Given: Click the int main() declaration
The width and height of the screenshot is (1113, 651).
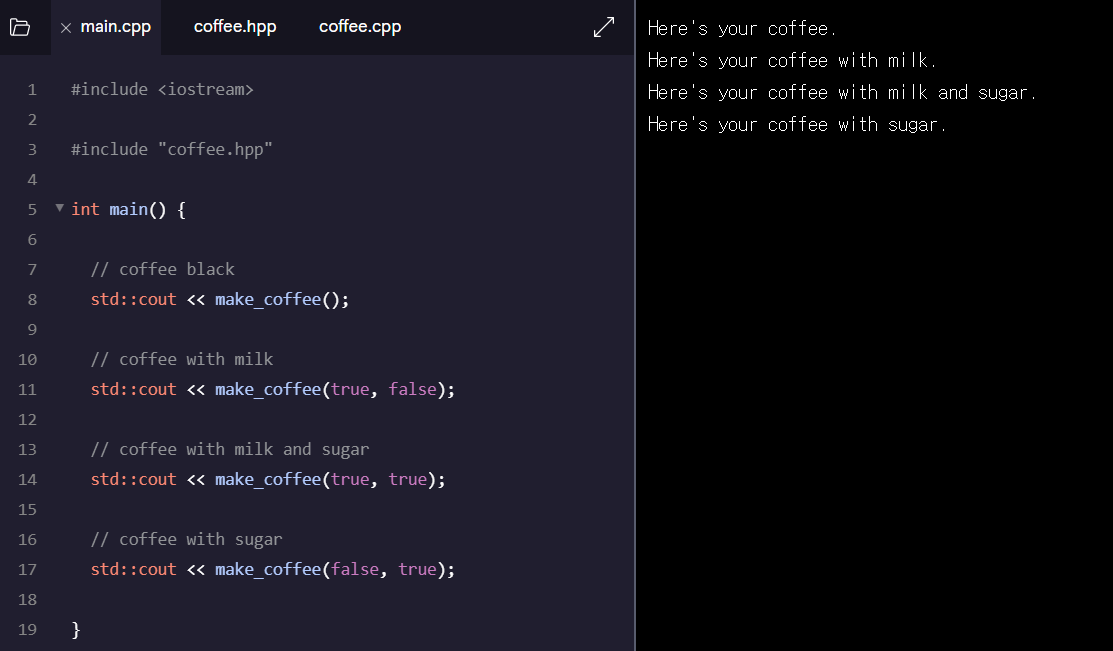Looking at the screenshot, I should click(x=128, y=209).
